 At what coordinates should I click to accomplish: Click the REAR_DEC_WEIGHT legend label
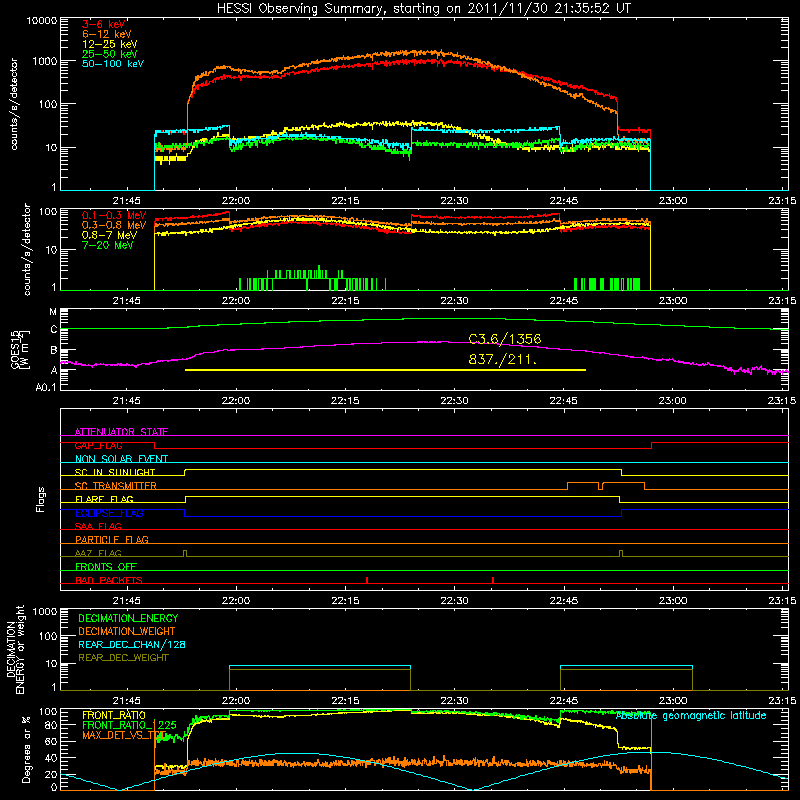(x=123, y=658)
